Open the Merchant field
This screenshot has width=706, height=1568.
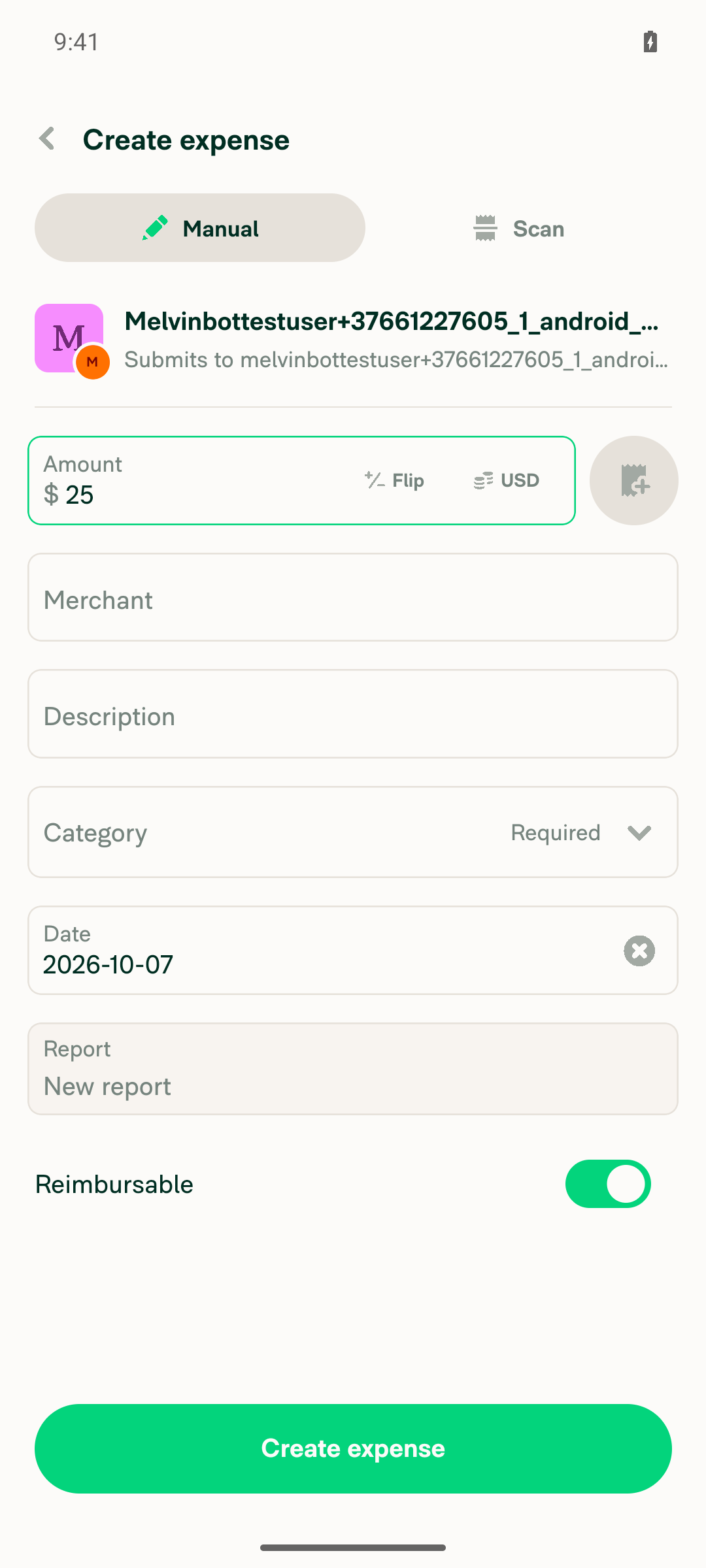coord(353,598)
